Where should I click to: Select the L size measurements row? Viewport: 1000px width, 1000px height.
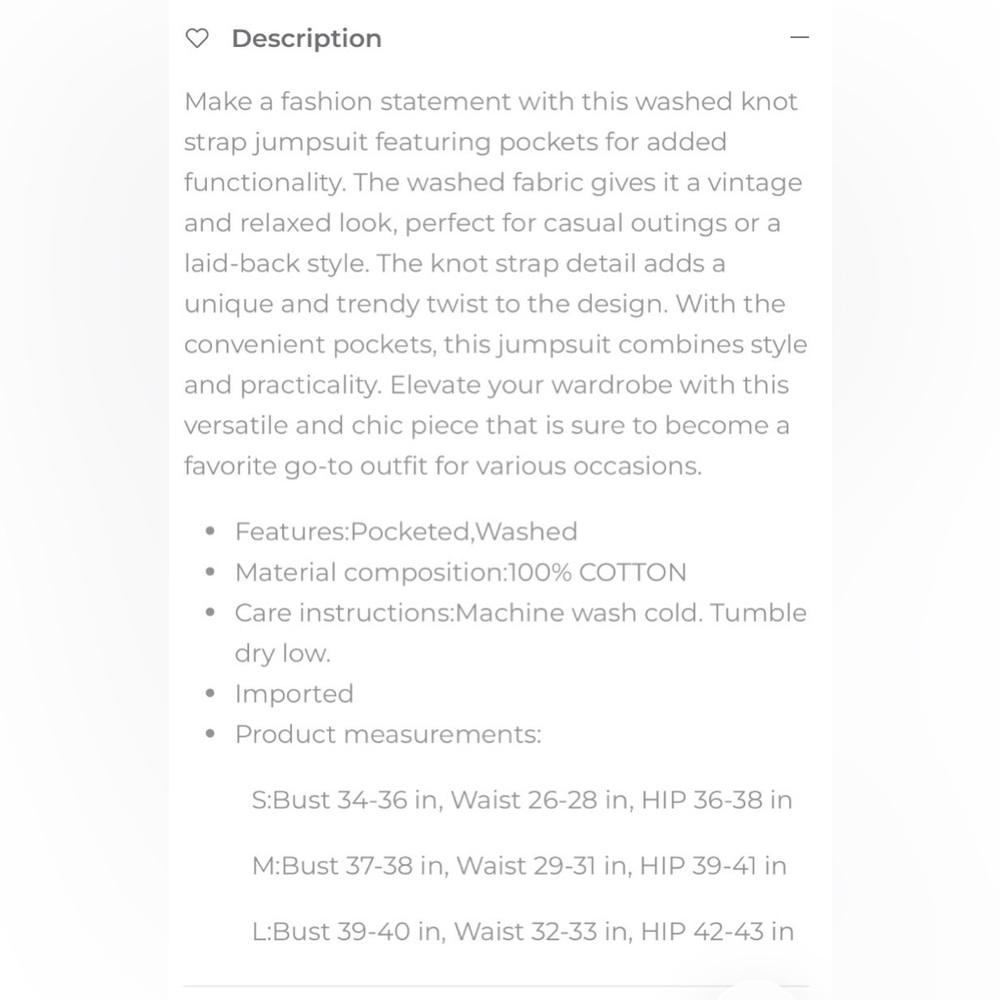[x=522, y=931]
